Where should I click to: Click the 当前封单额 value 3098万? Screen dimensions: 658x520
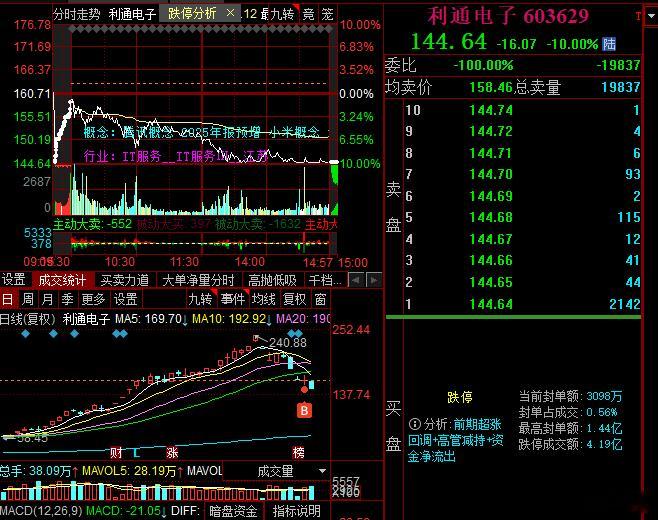(x=604, y=396)
